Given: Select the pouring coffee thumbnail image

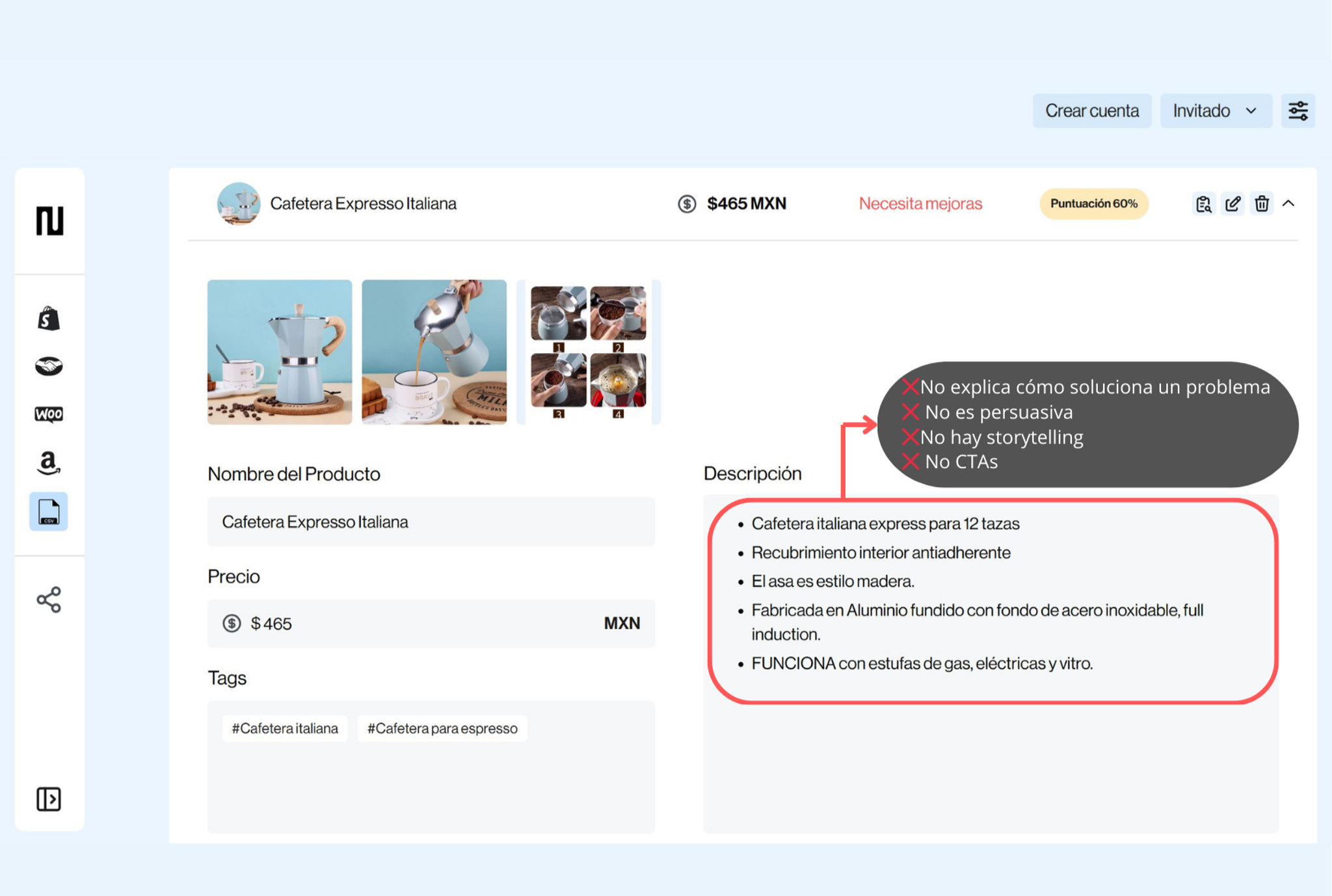Looking at the screenshot, I should (x=434, y=352).
